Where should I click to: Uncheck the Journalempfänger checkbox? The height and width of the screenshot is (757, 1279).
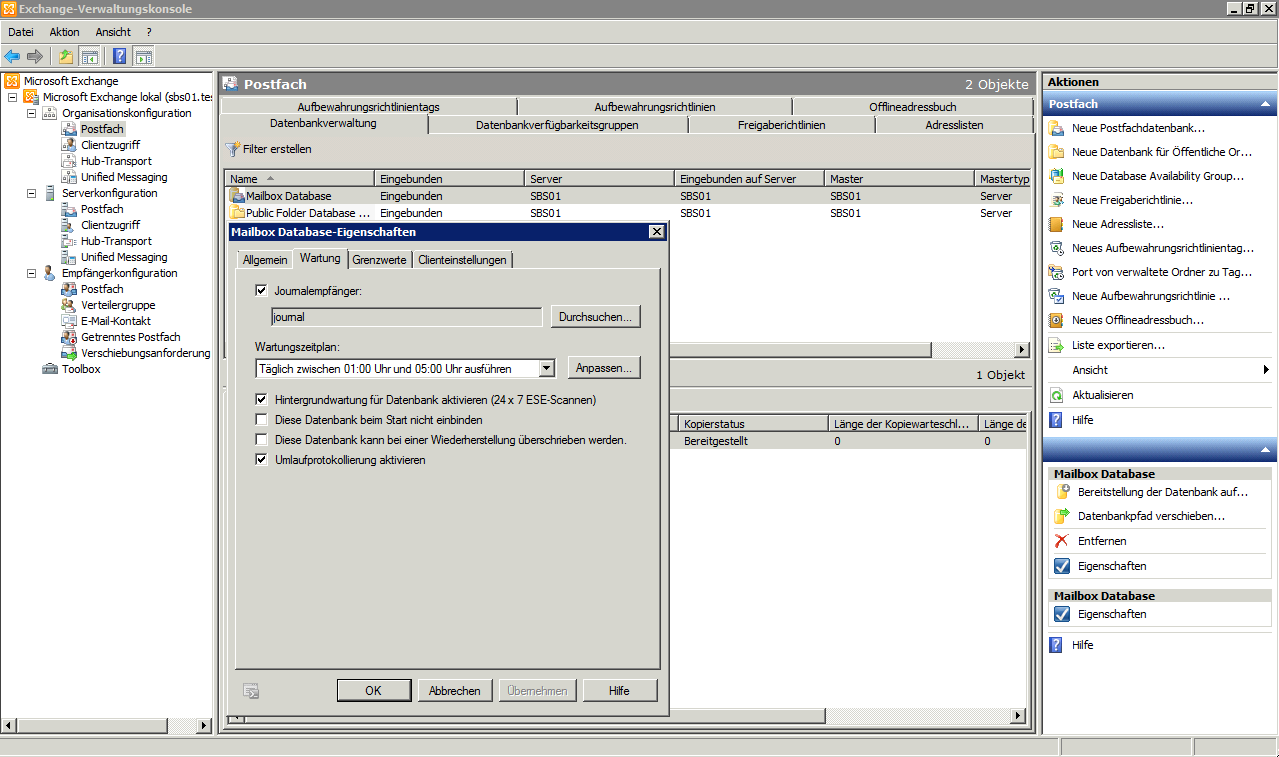(x=262, y=291)
